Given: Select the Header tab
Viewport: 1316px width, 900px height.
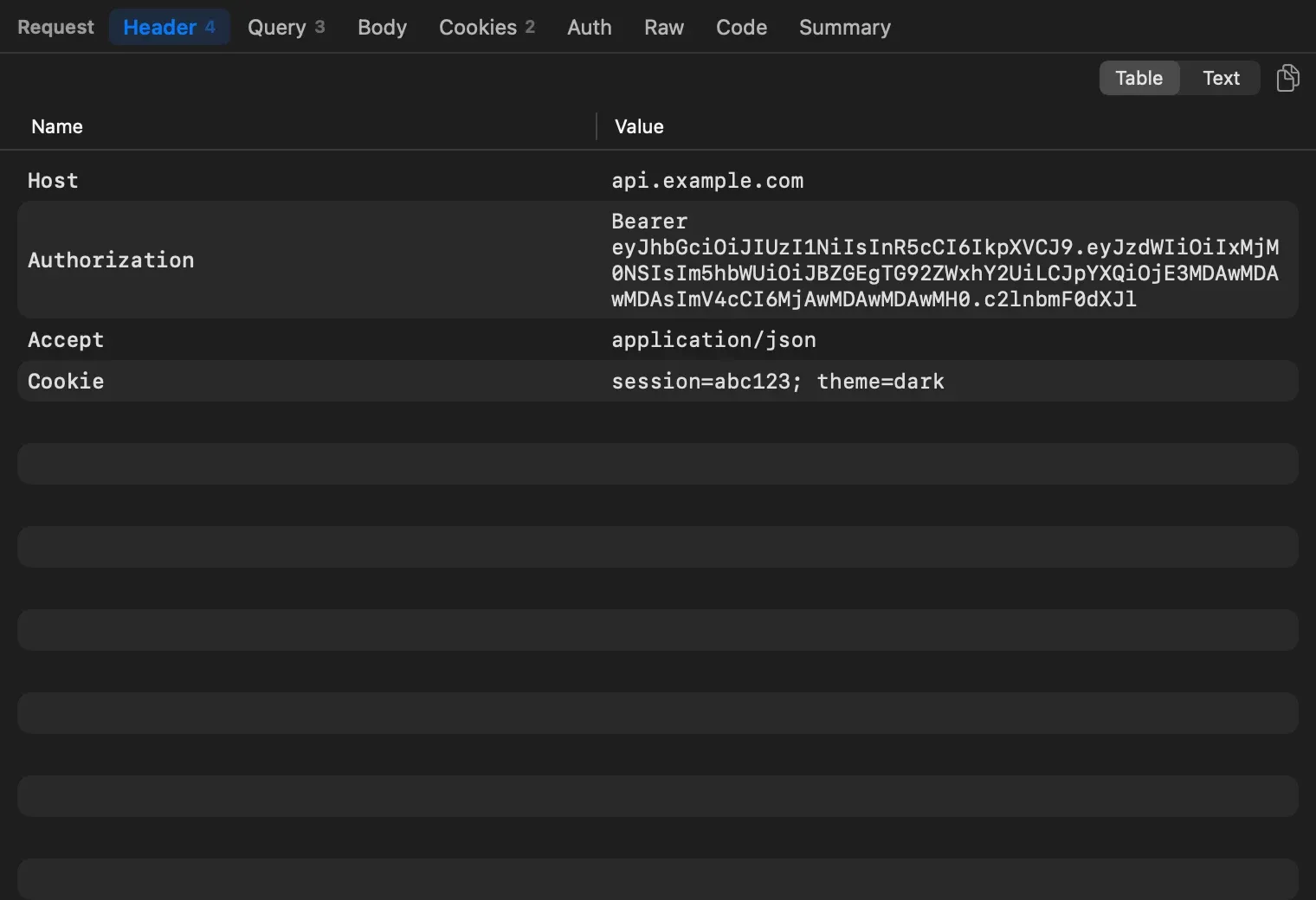Looking at the screenshot, I should pos(169,27).
